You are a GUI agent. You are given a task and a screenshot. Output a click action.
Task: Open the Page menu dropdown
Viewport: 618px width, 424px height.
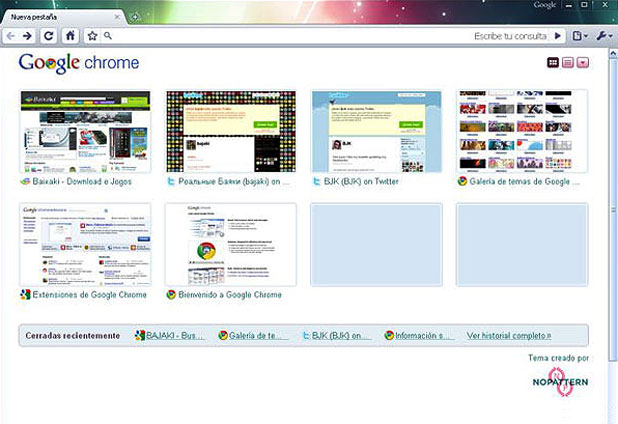[580, 36]
